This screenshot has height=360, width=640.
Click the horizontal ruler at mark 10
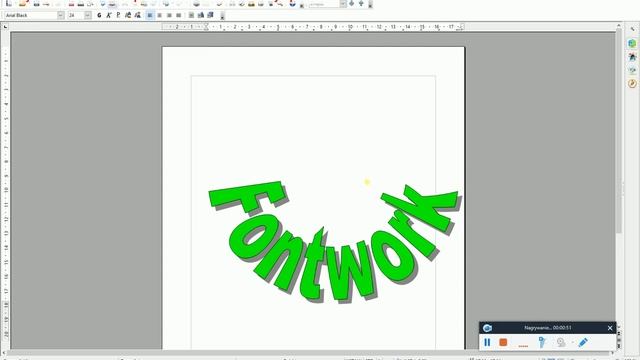pyautogui.click(x=350, y=27)
